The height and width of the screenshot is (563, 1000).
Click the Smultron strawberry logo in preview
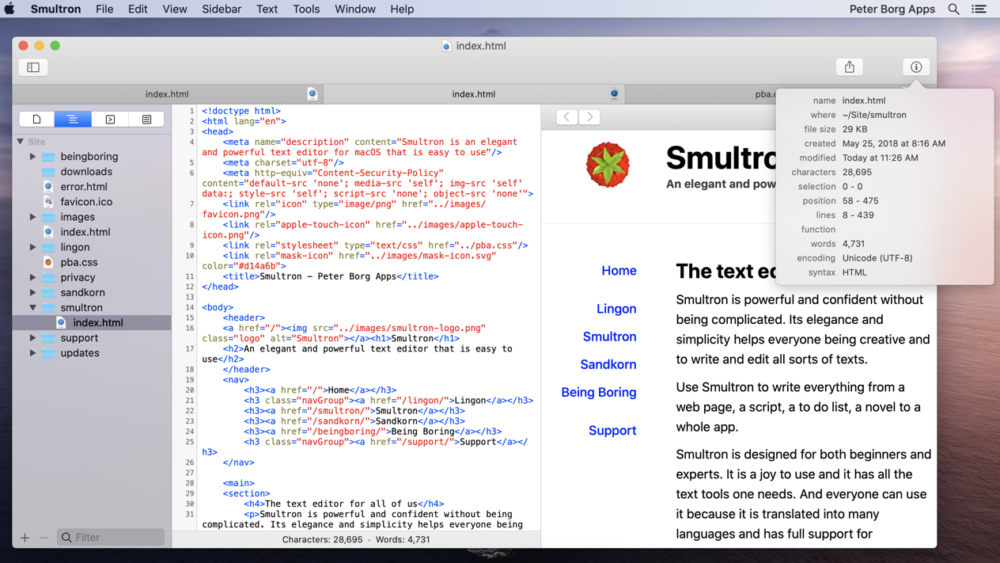(608, 165)
